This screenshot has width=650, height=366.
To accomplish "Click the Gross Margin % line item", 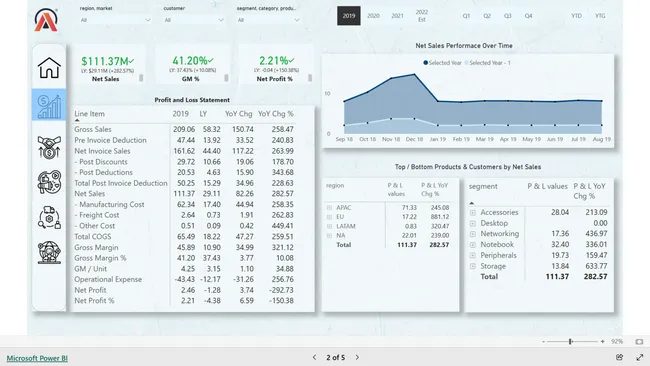I will pyautogui.click(x=100, y=258).
